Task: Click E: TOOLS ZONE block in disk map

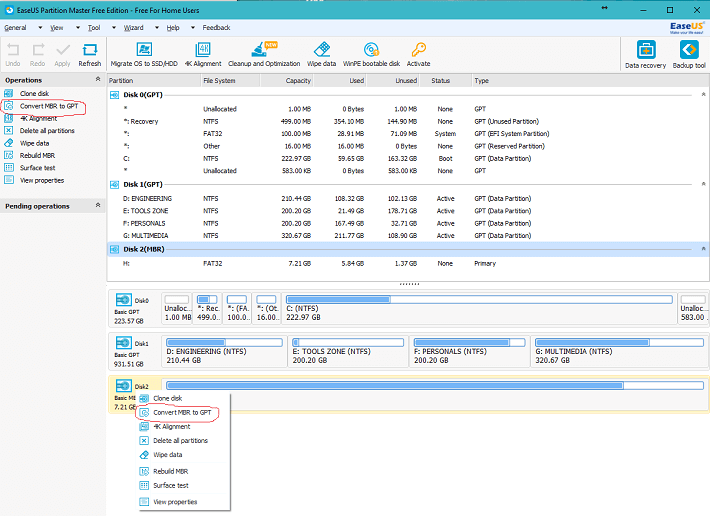Action: [348, 351]
